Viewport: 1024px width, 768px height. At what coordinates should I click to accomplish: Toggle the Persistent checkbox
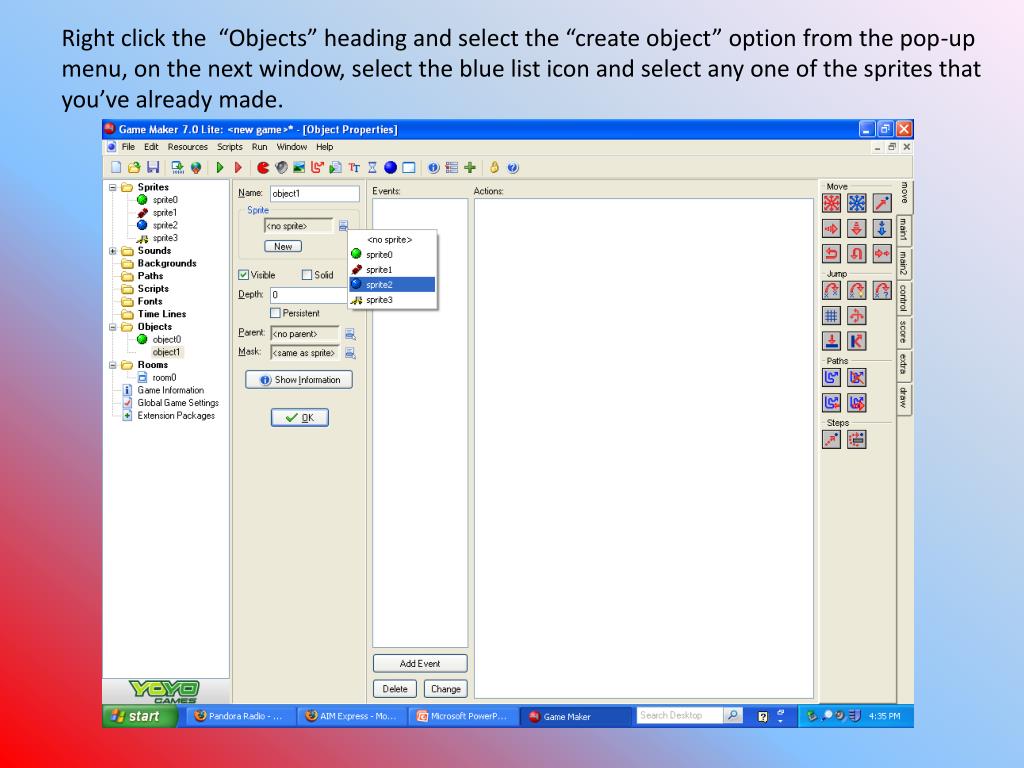coord(276,313)
